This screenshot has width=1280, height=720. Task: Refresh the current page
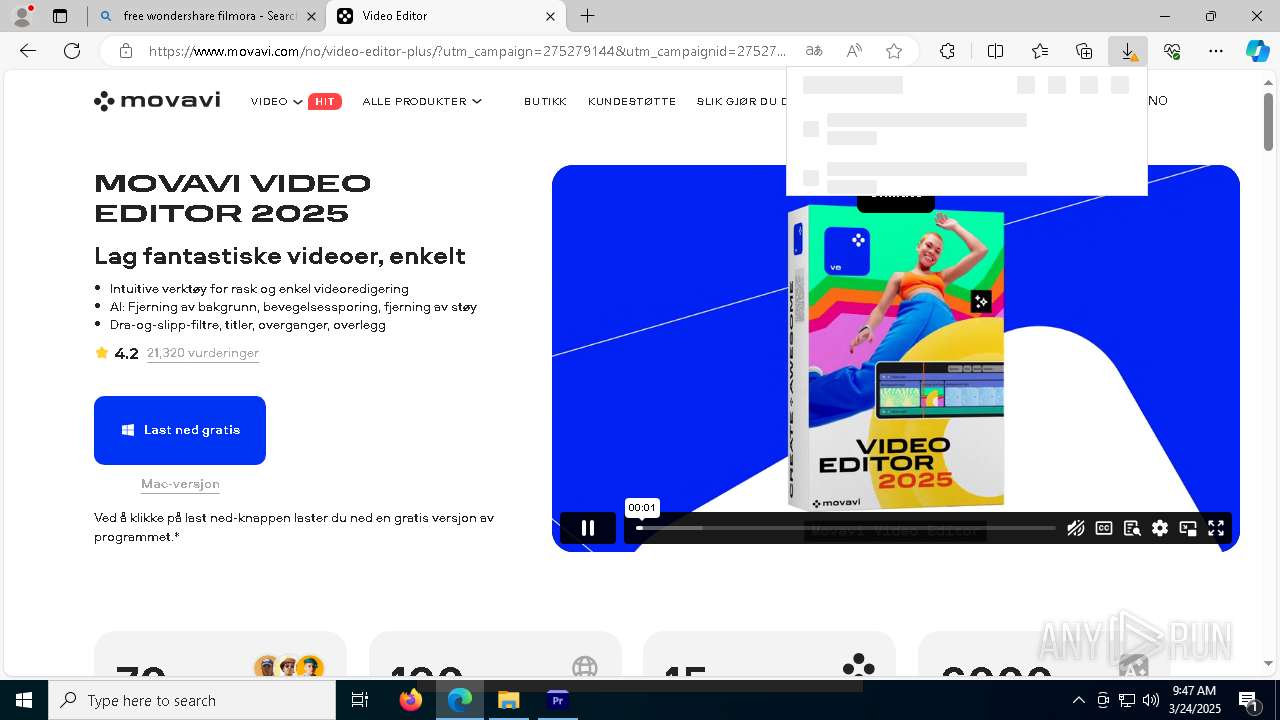[72, 51]
